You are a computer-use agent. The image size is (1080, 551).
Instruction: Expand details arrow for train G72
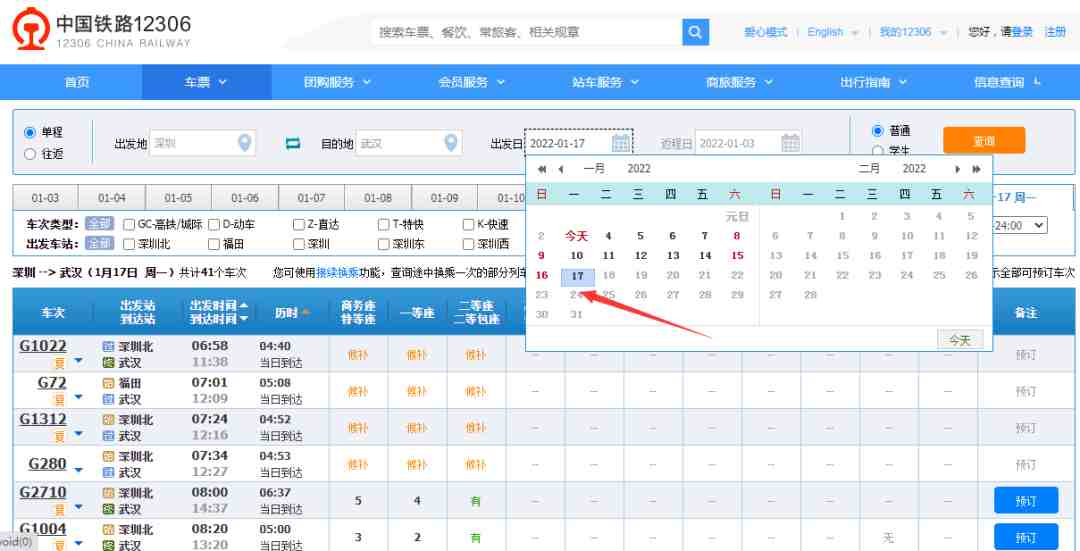pyautogui.click(x=79, y=400)
